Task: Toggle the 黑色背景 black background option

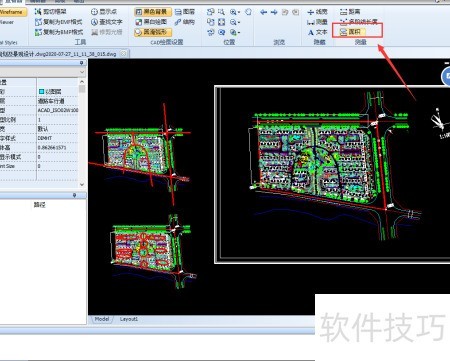Action: point(153,12)
